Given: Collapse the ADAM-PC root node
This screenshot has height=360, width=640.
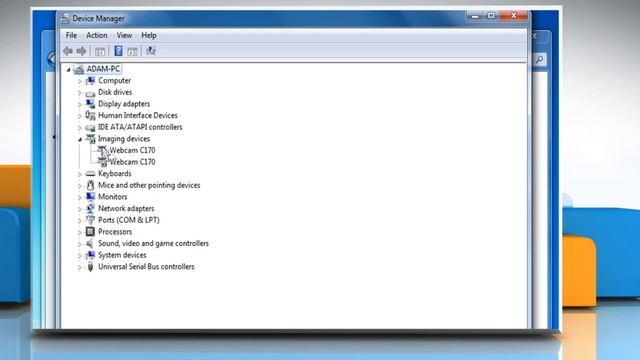Looking at the screenshot, I should [69, 70].
